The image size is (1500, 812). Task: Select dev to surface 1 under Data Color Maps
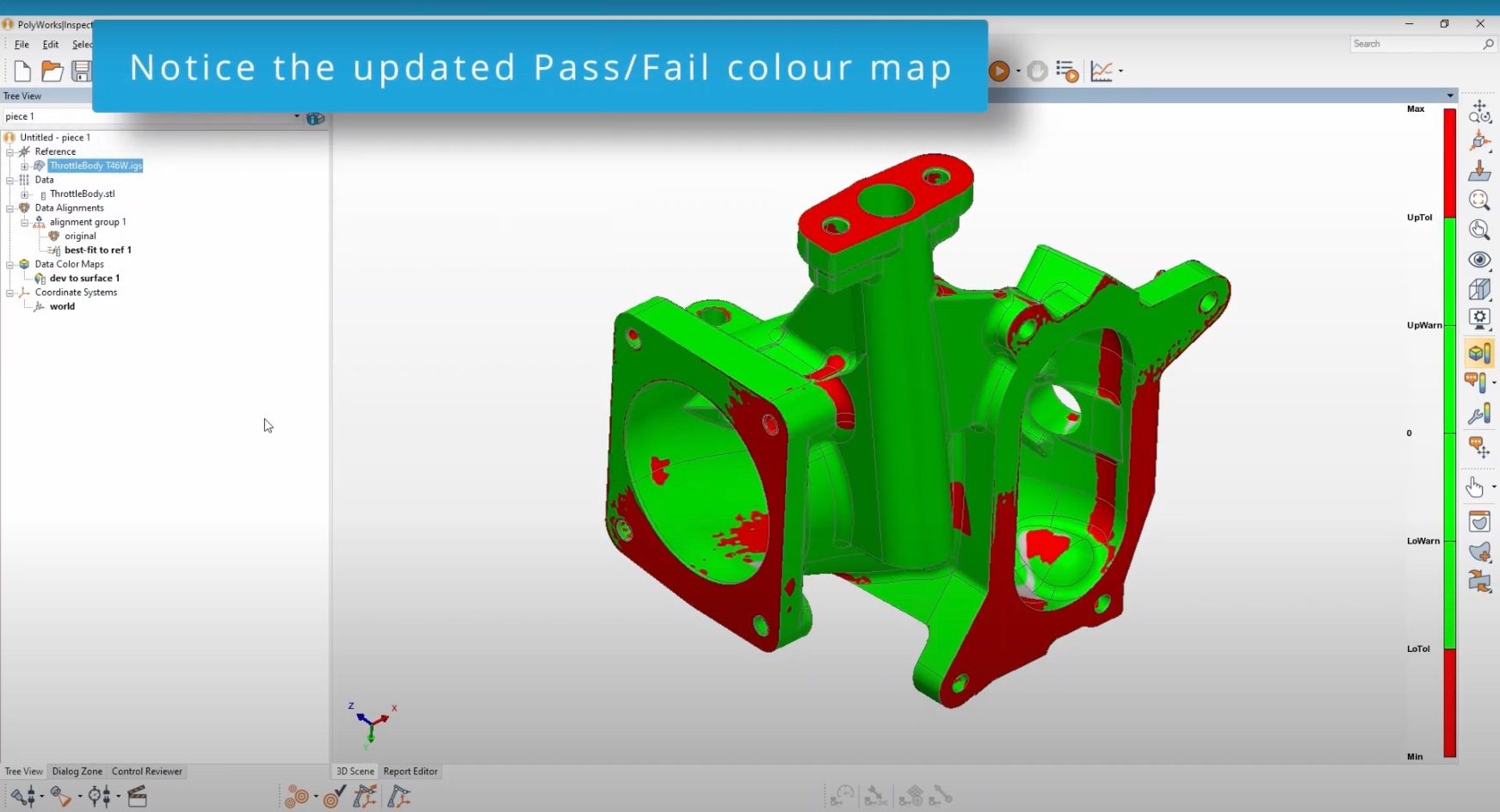pyautogui.click(x=83, y=278)
